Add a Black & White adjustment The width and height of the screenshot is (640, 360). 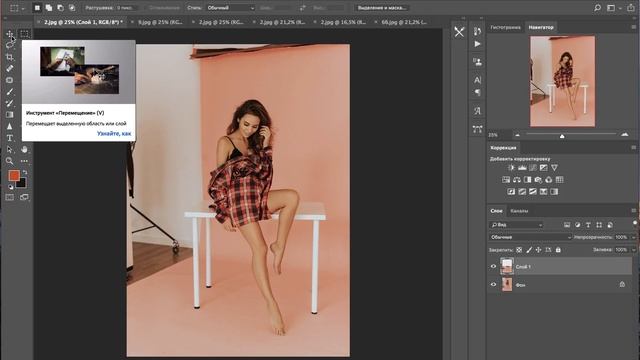point(527,180)
